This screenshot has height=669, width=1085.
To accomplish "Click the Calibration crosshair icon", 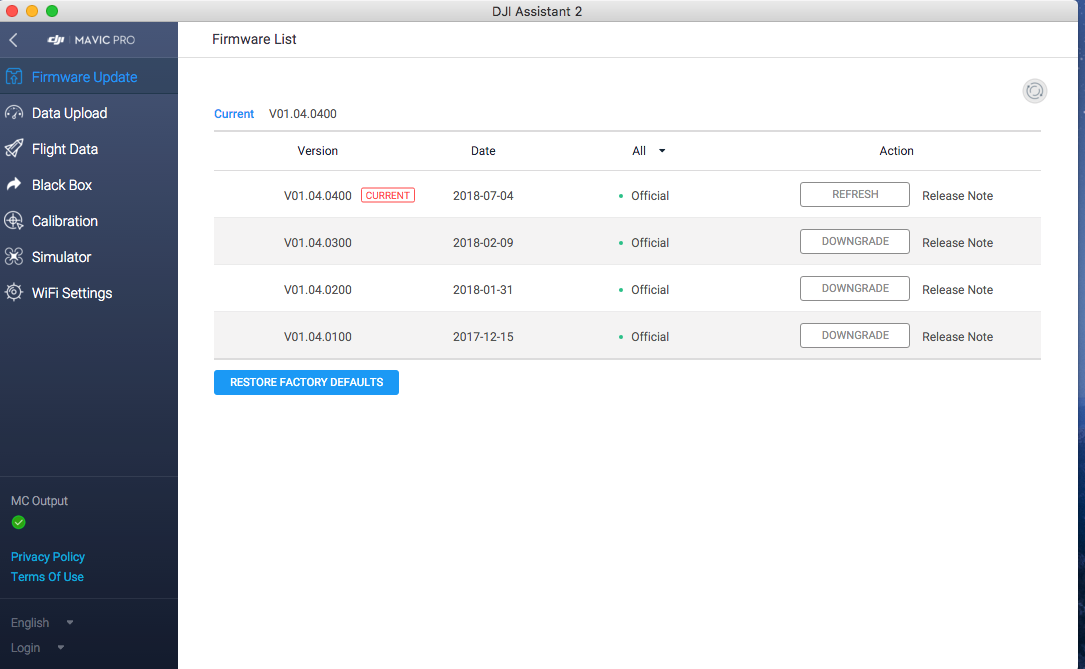I will 14,221.
